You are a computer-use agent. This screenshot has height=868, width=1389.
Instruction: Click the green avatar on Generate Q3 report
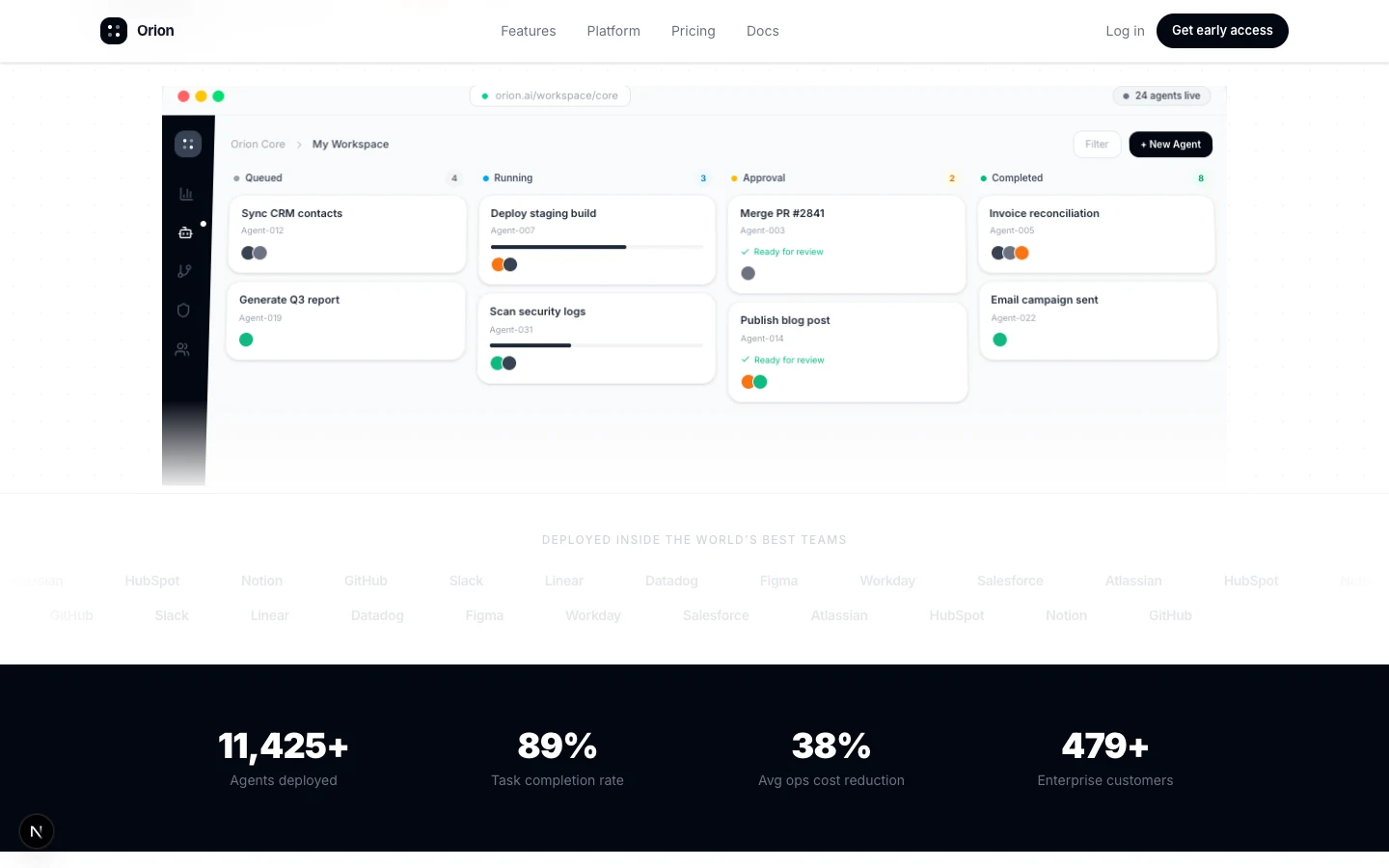(246, 339)
